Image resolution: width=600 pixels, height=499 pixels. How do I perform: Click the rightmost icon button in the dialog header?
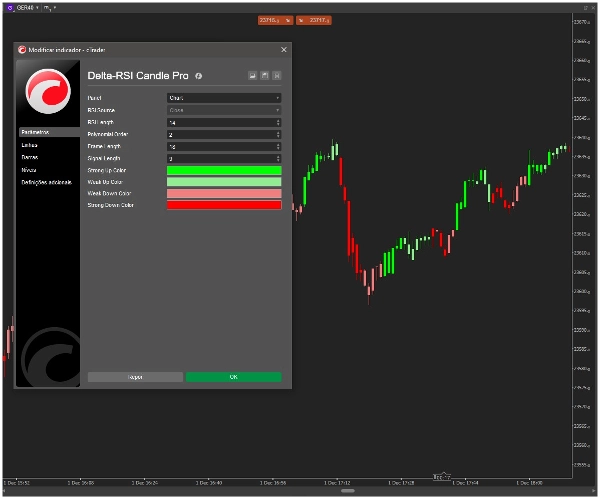pyautogui.click(x=277, y=75)
